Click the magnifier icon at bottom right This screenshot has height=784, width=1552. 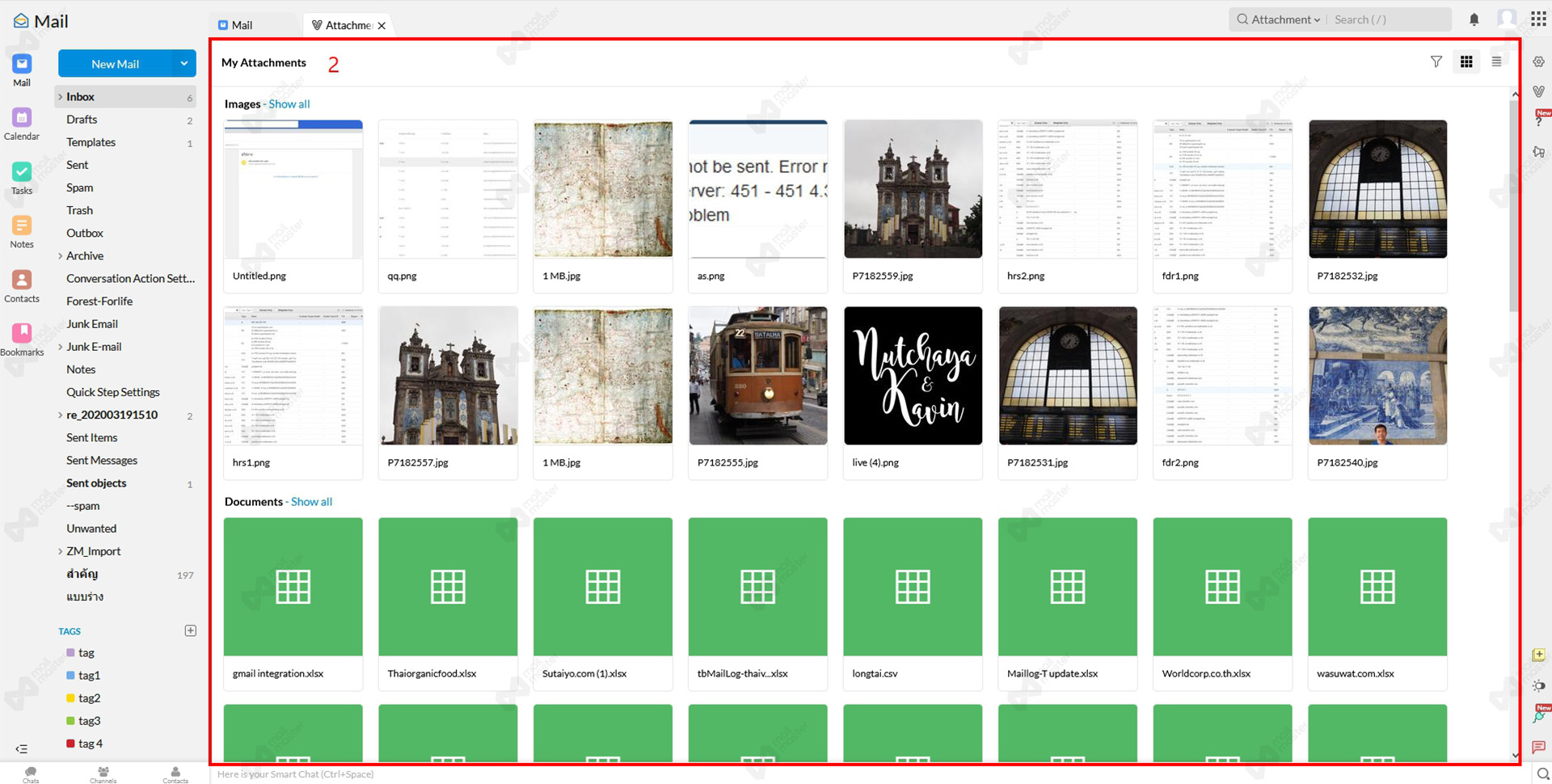click(x=1542, y=774)
